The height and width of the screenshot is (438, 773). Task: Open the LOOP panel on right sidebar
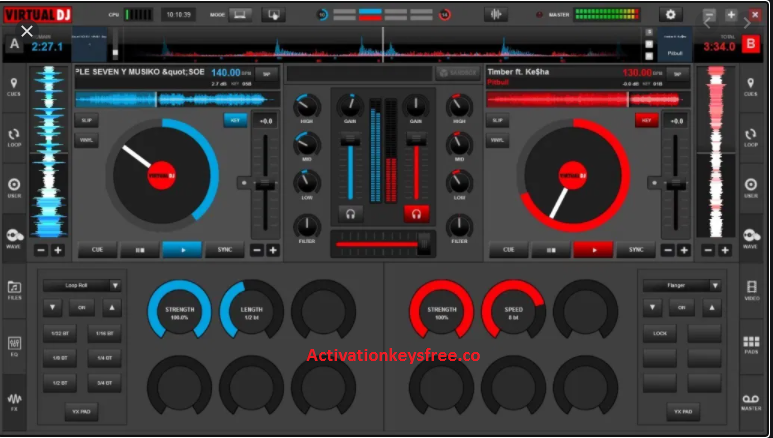(750, 138)
